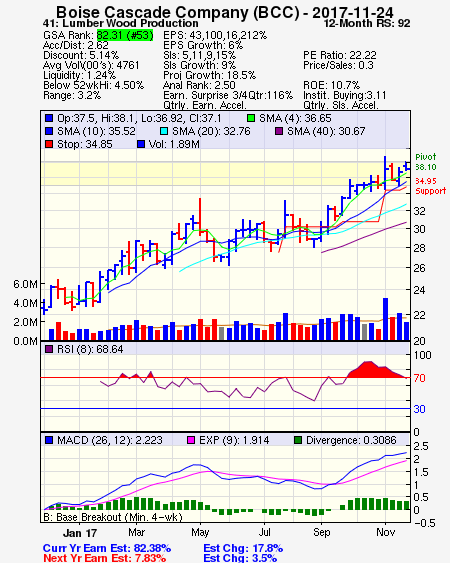Click the Sep date axis label
This screenshot has width=450, height=563.
click(321, 532)
